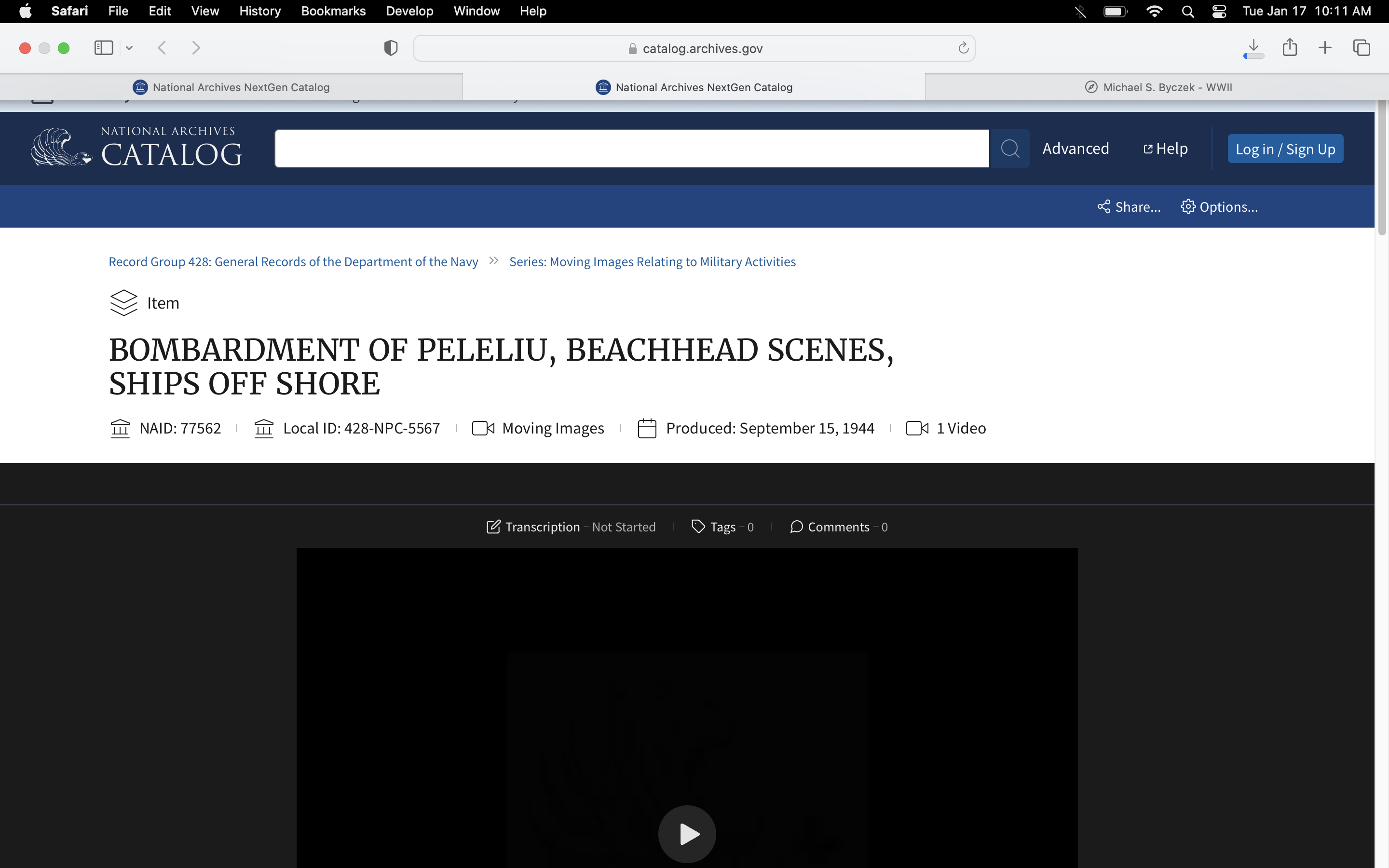Show tab overview icon
Image resolution: width=1389 pixels, height=868 pixels.
[x=1362, y=48]
